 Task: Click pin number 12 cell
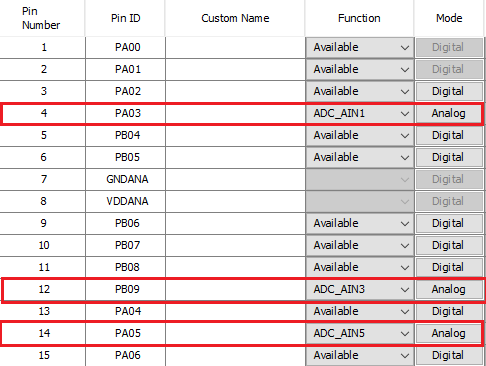tap(43, 289)
